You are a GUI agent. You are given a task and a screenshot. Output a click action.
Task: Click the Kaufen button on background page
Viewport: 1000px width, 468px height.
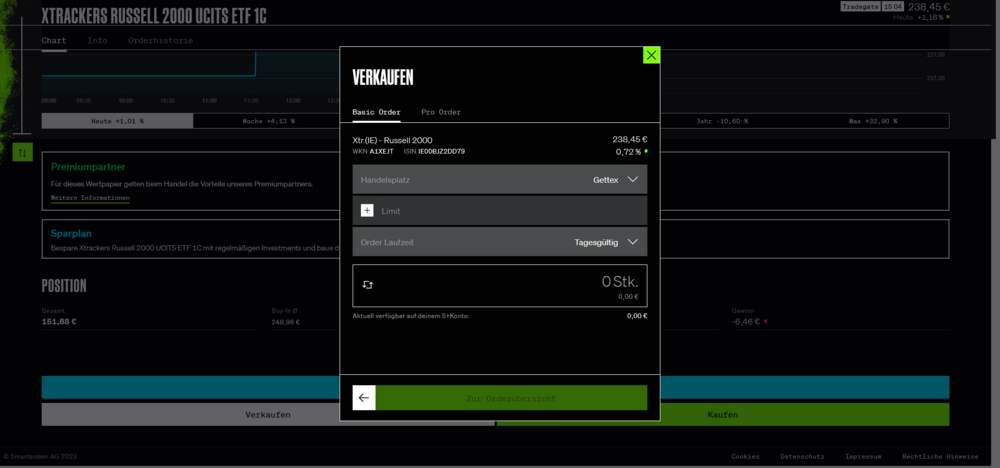[x=723, y=414]
